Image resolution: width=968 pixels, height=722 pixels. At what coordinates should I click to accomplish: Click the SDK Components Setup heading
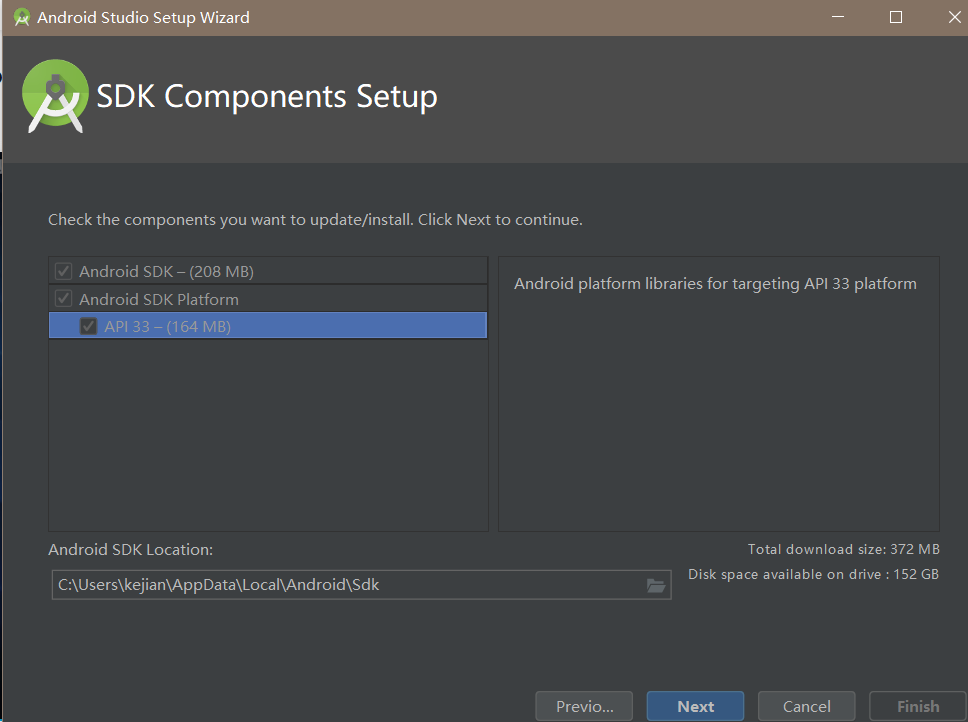coord(267,97)
